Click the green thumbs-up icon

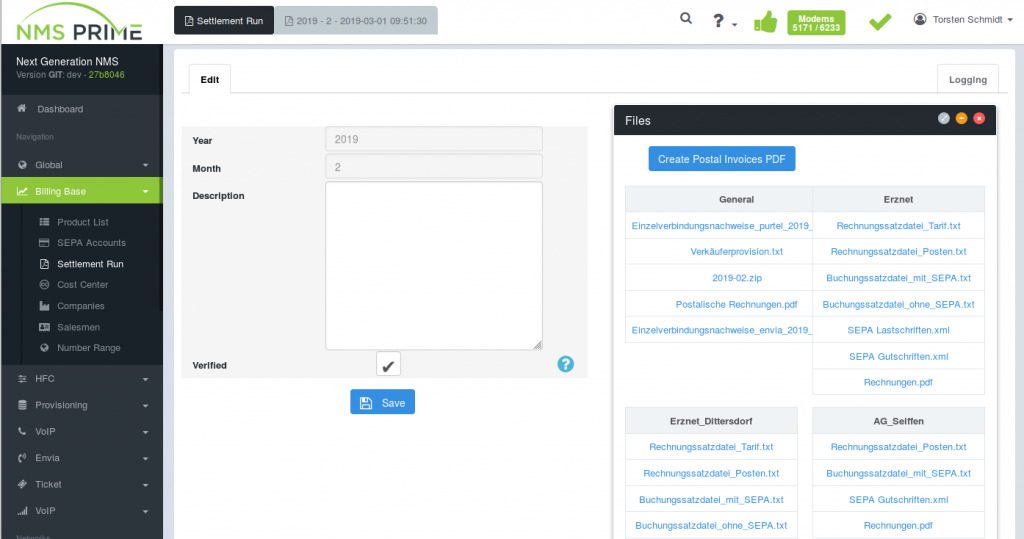tap(765, 22)
